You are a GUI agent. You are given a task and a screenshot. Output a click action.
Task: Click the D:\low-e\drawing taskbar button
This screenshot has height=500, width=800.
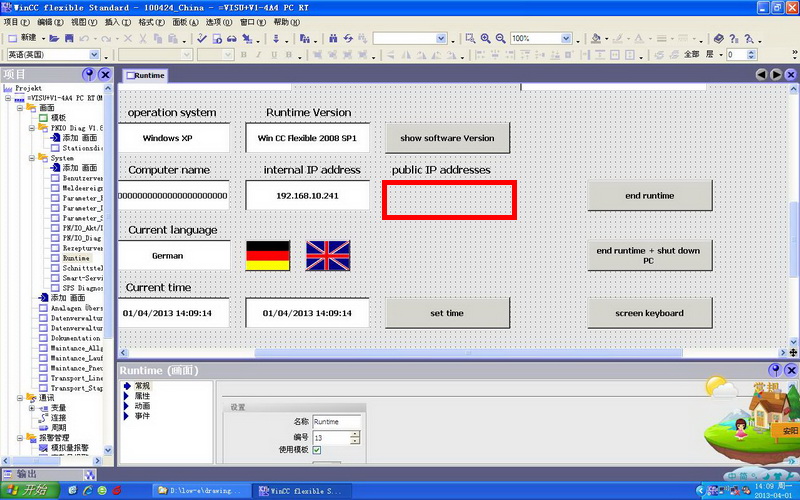(203, 491)
